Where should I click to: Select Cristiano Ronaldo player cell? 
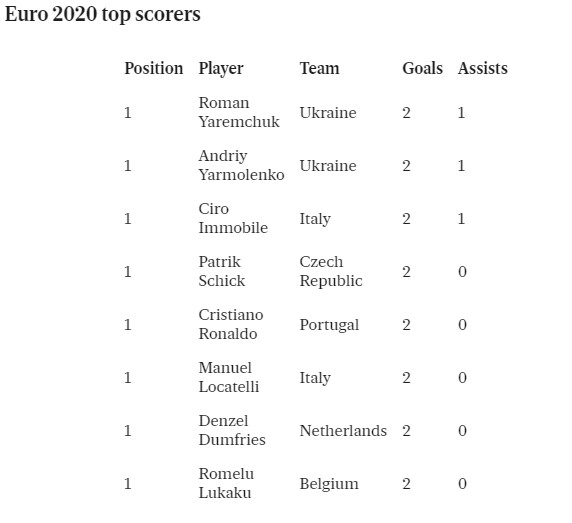231,324
